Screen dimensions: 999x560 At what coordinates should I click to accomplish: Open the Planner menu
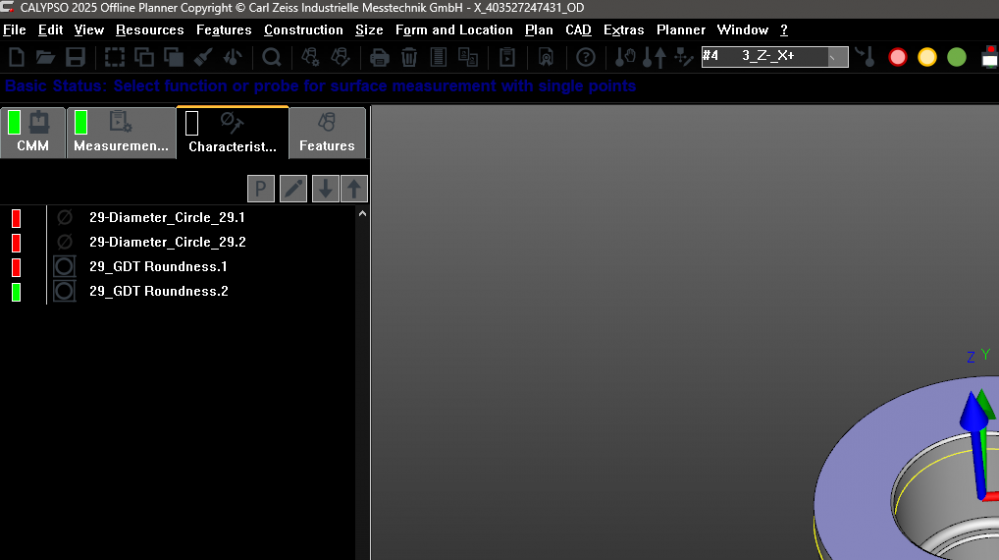[x=680, y=30]
